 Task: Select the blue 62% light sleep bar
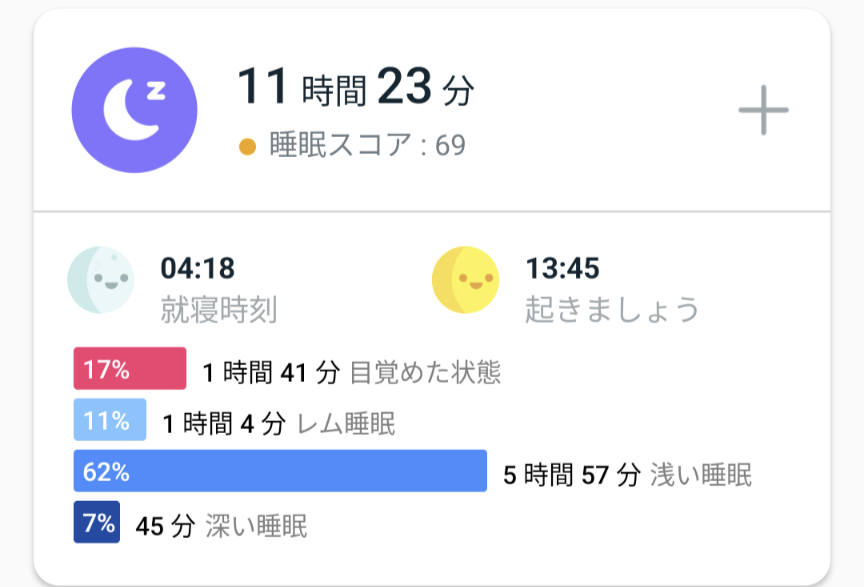[280, 471]
